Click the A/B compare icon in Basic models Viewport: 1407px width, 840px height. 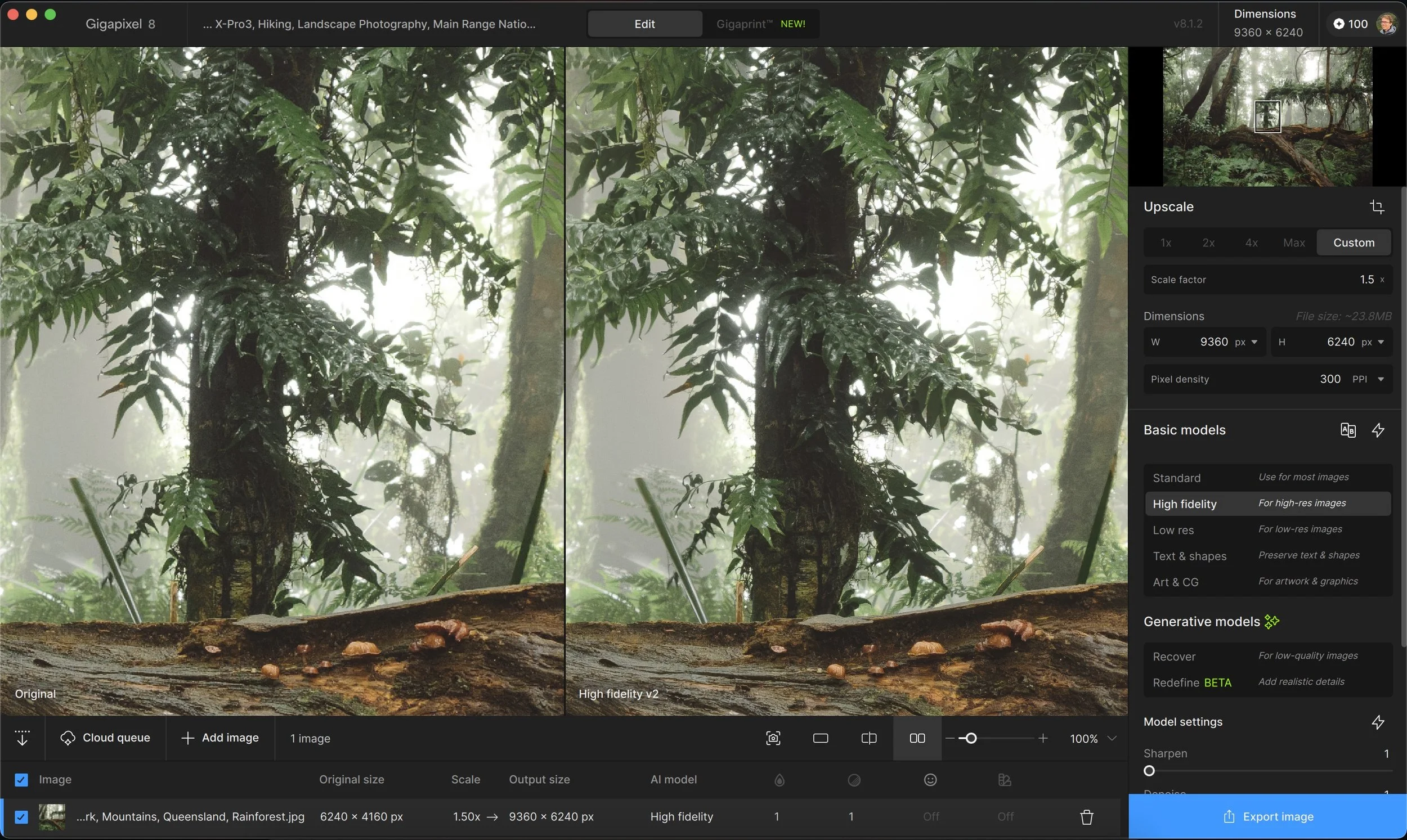(1348, 430)
